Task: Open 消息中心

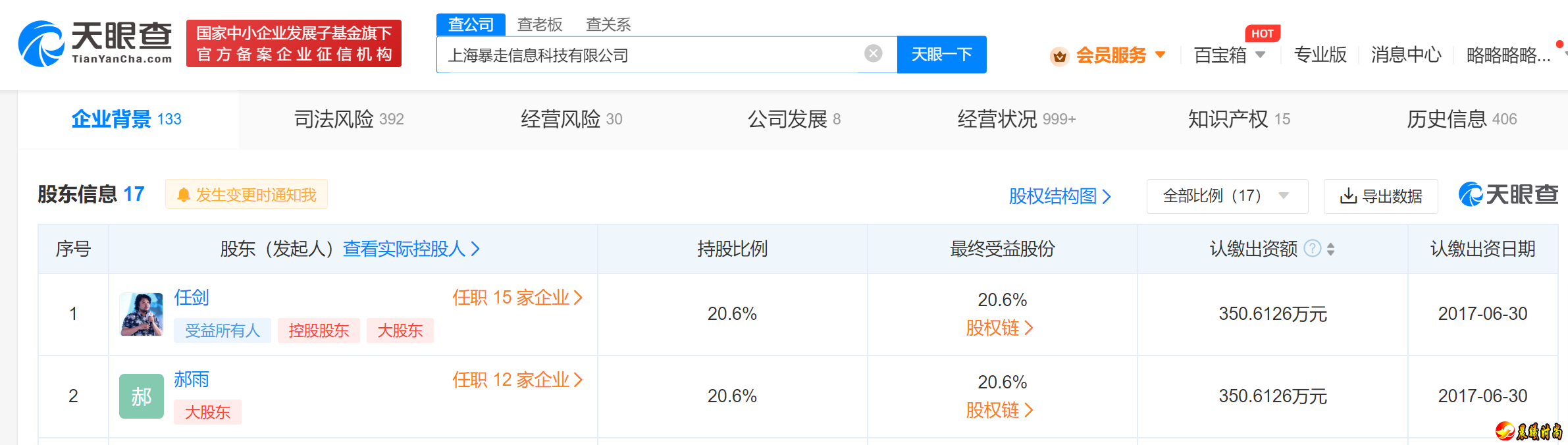Action: pos(1406,55)
